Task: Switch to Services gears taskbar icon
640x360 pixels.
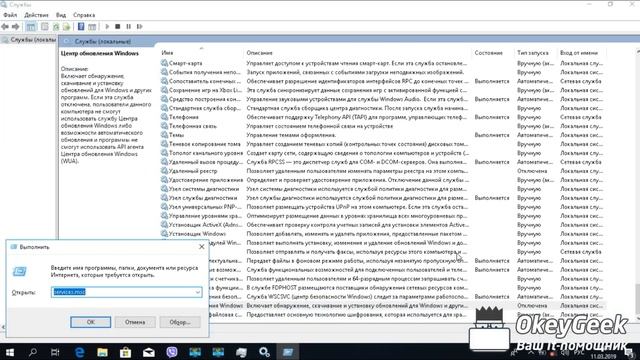Action: coord(264,352)
